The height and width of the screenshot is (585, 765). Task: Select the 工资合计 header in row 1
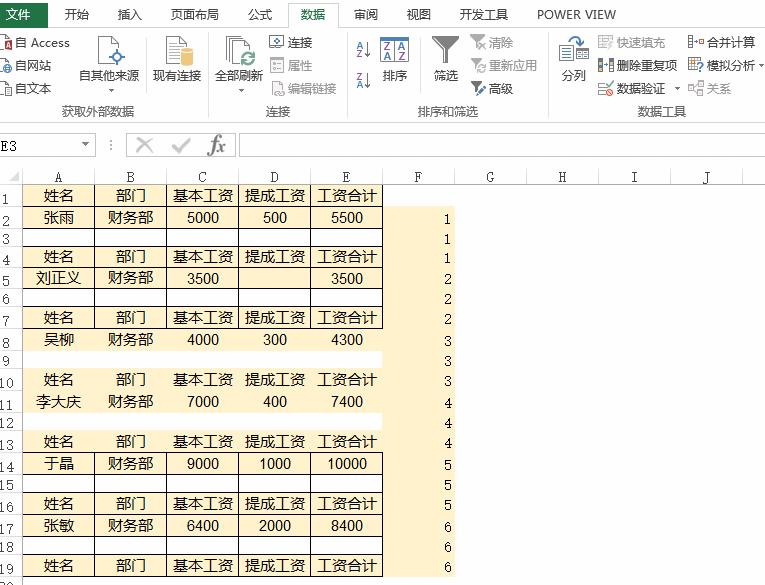click(346, 196)
